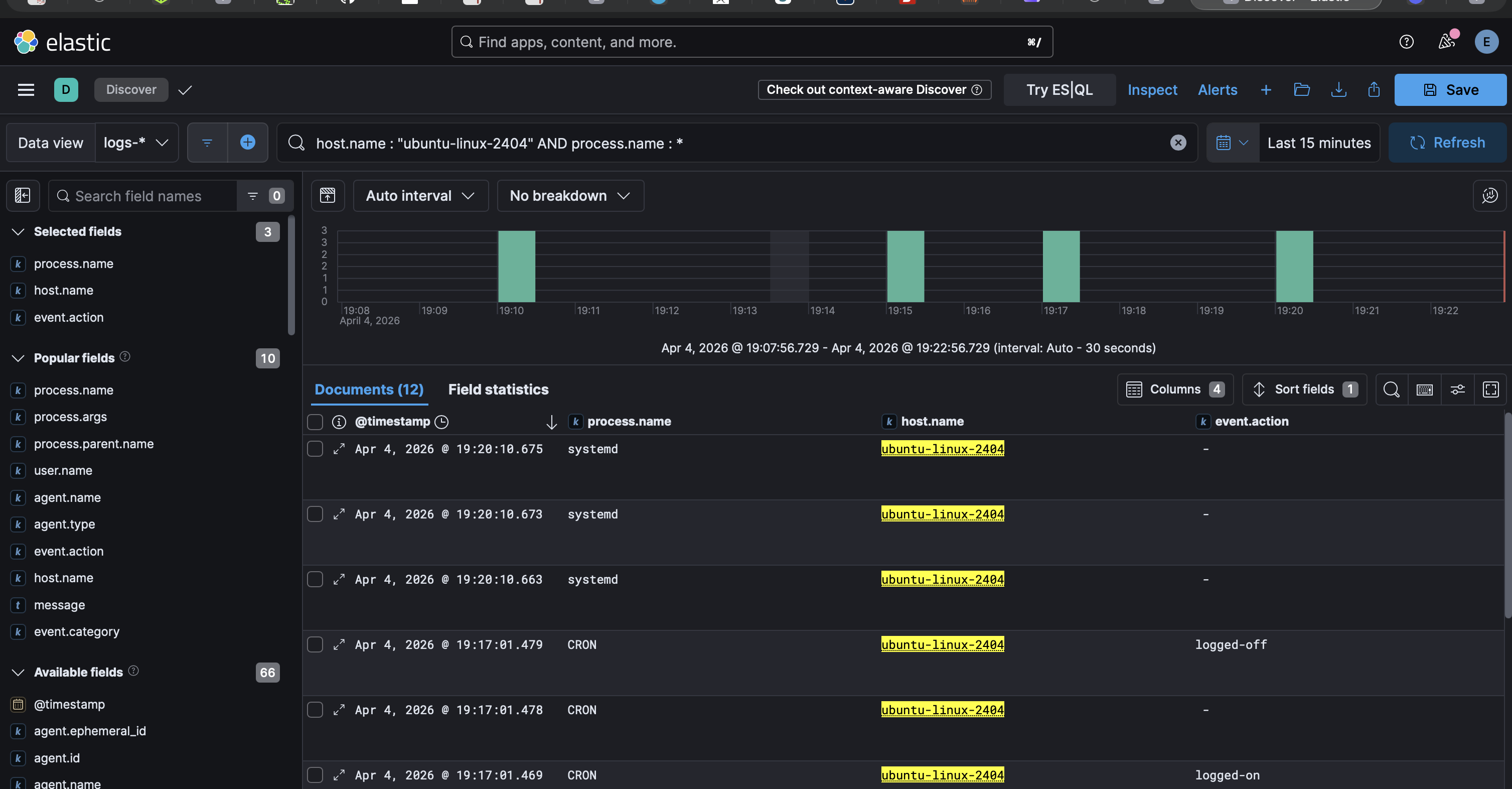Open the Elastic main navigation hamburger menu
The width and height of the screenshot is (1512, 789).
pyautogui.click(x=26, y=90)
